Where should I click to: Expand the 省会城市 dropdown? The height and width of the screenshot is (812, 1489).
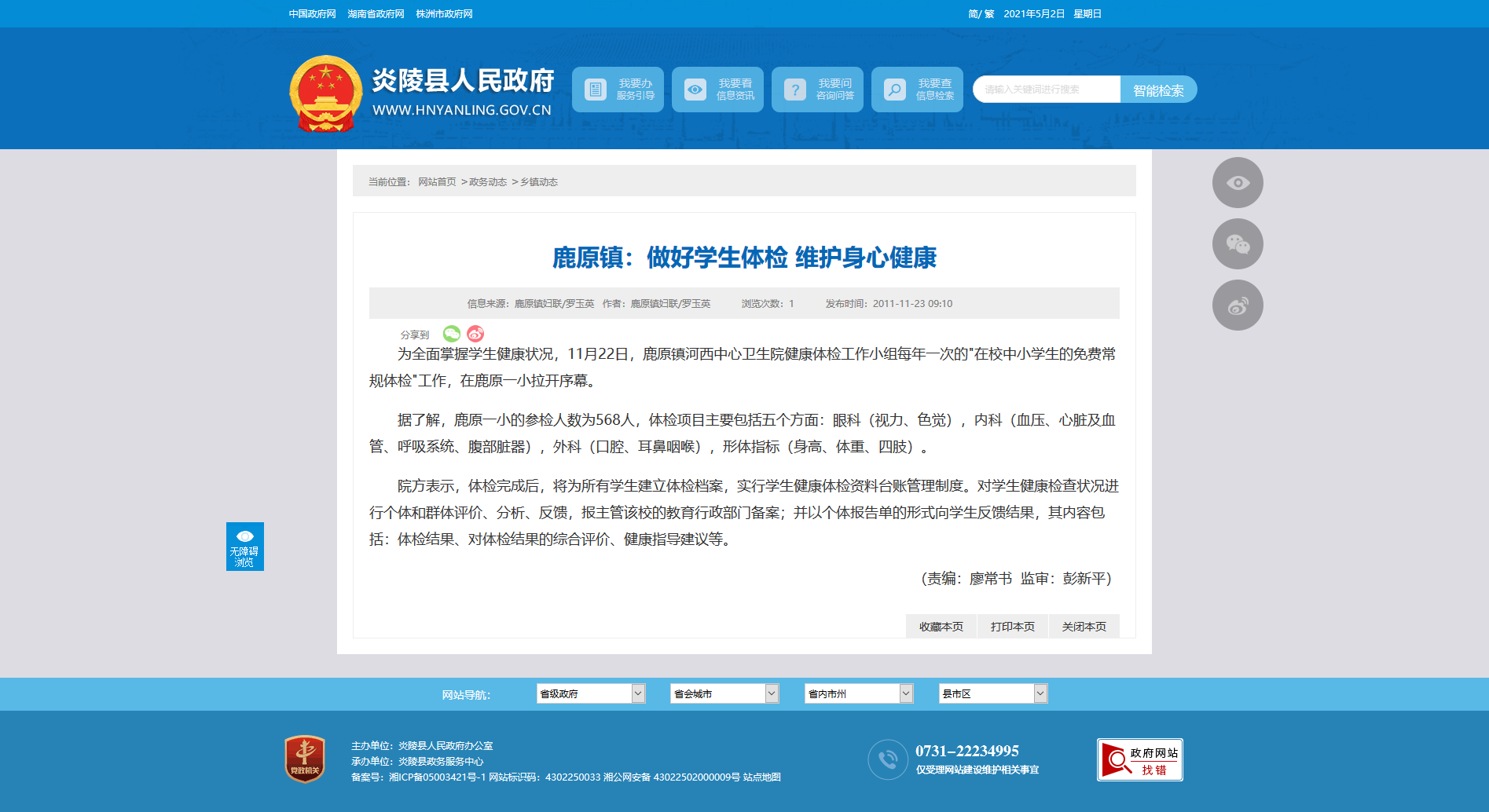pos(724,693)
